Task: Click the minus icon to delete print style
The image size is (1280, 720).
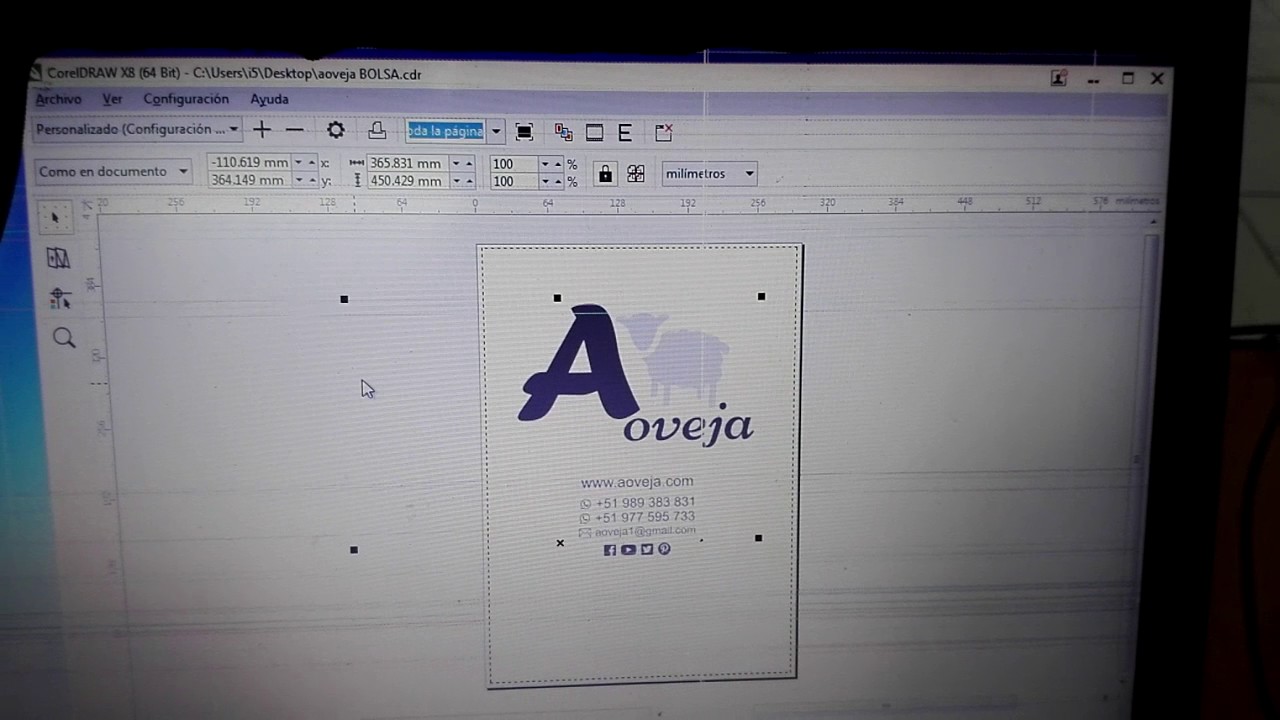Action: [294, 129]
